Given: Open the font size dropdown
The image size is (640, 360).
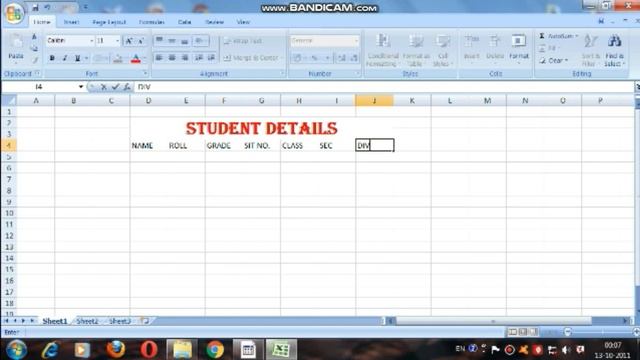Looking at the screenshot, I should point(118,41).
